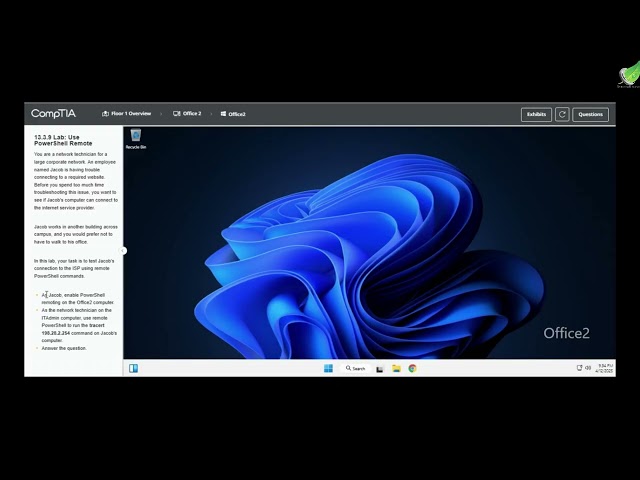640x480 pixels.
Task: Collapse the lab instructions side panel
Action: click(123, 251)
